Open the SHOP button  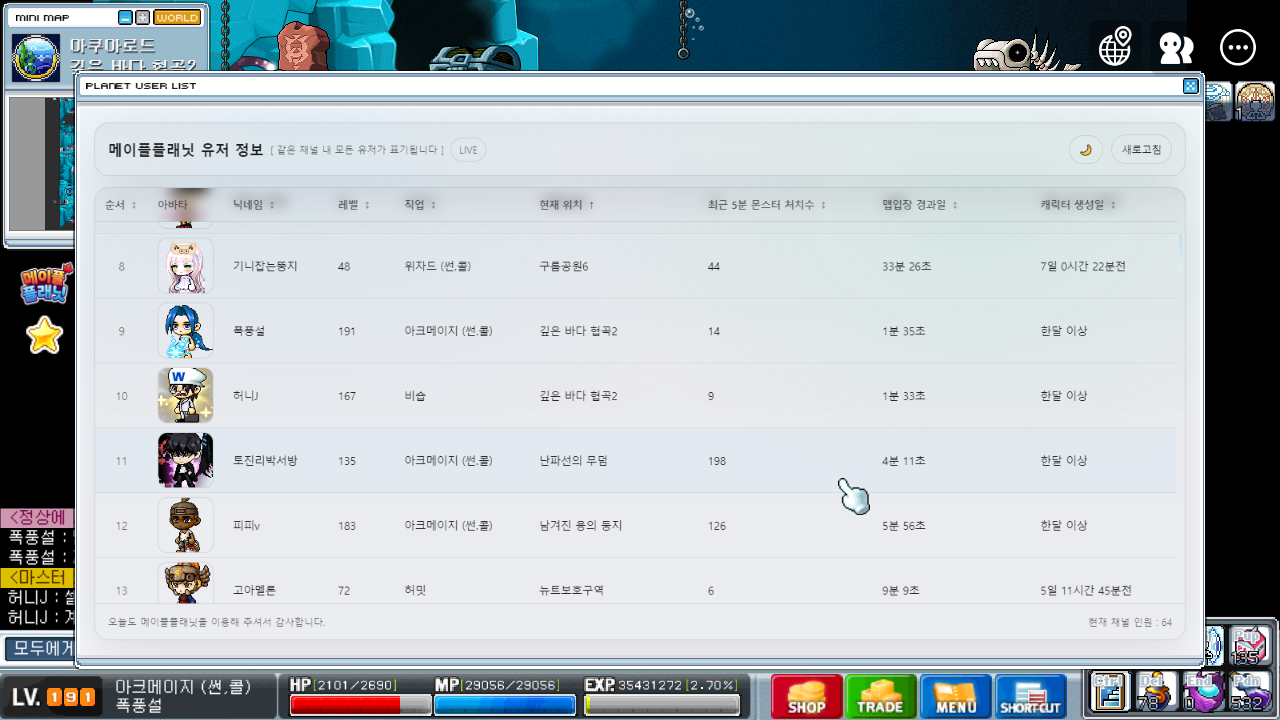click(x=806, y=696)
